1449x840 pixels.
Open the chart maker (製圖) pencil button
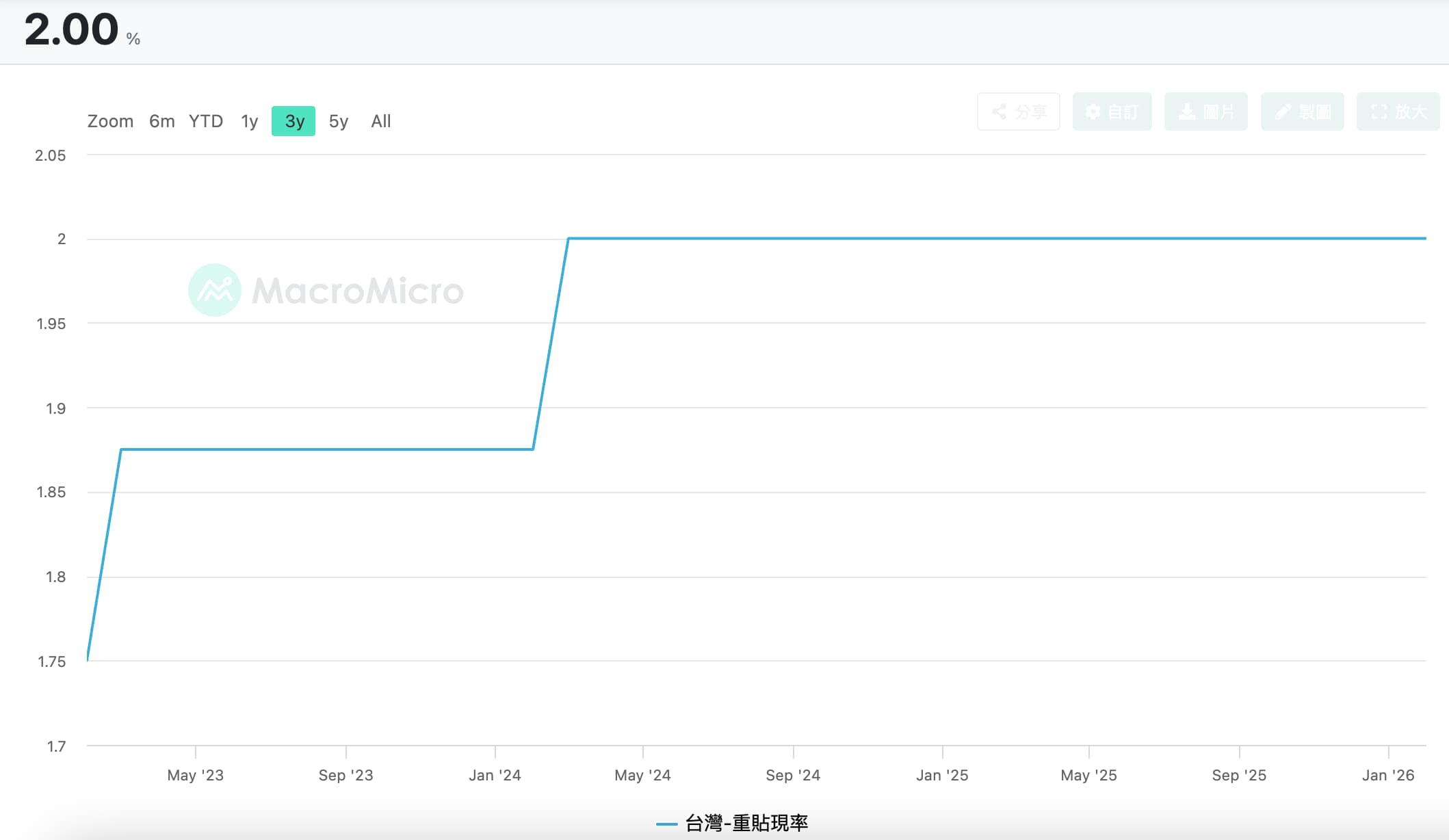[x=1302, y=111]
